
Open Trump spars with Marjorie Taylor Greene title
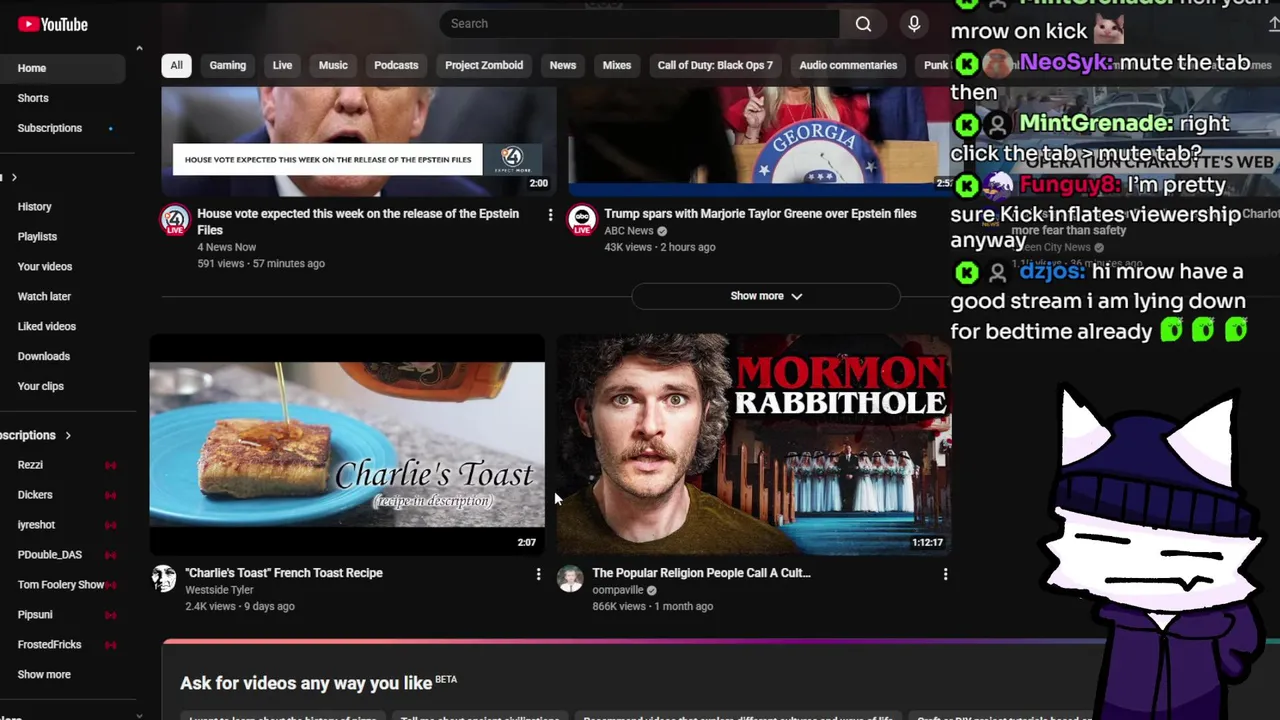[760, 214]
